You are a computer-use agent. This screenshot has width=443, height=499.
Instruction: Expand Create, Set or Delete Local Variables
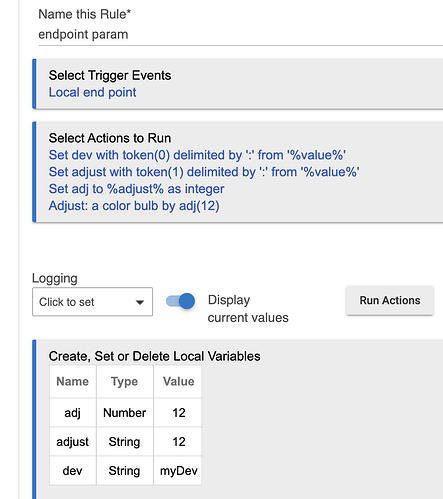click(x=154, y=356)
